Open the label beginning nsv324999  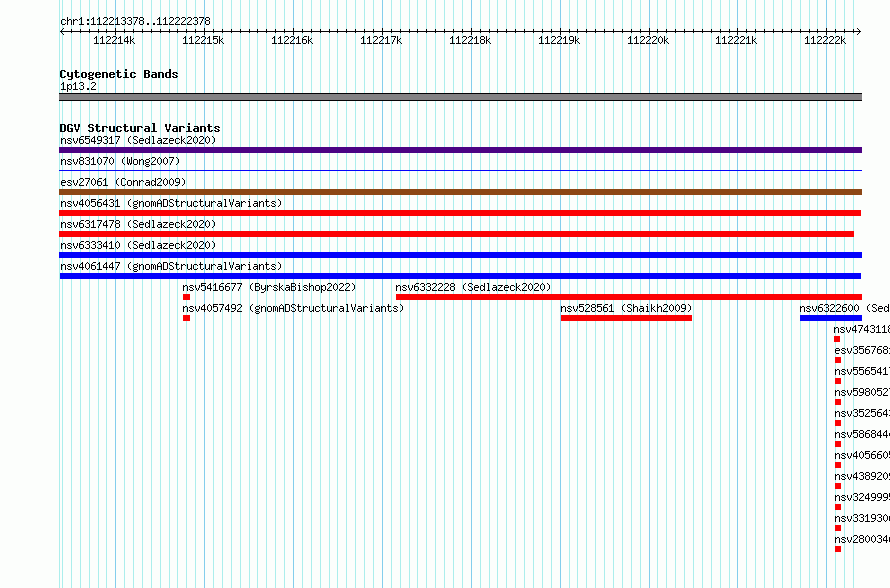click(x=862, y=497)
